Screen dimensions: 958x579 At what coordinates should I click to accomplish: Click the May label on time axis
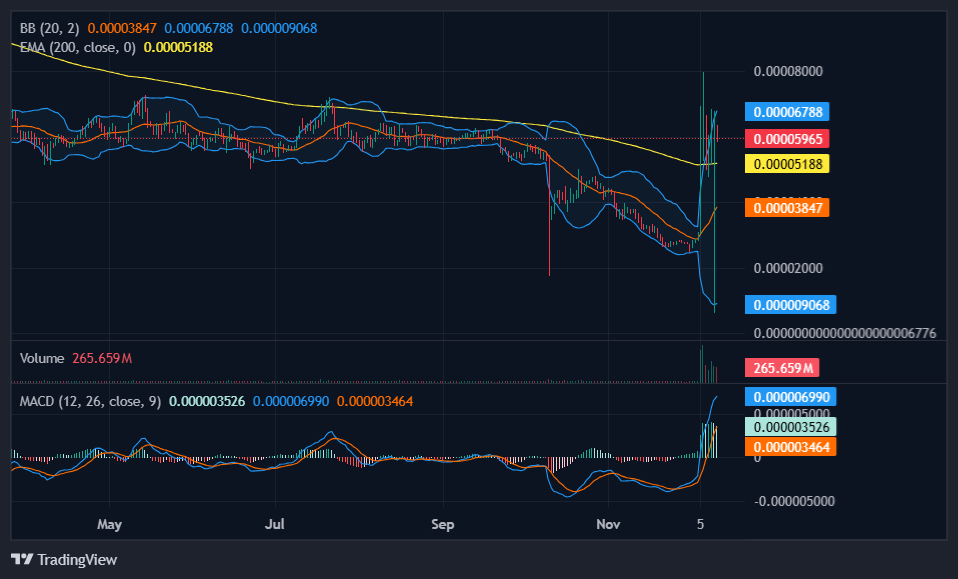click(x=109, y=523)
